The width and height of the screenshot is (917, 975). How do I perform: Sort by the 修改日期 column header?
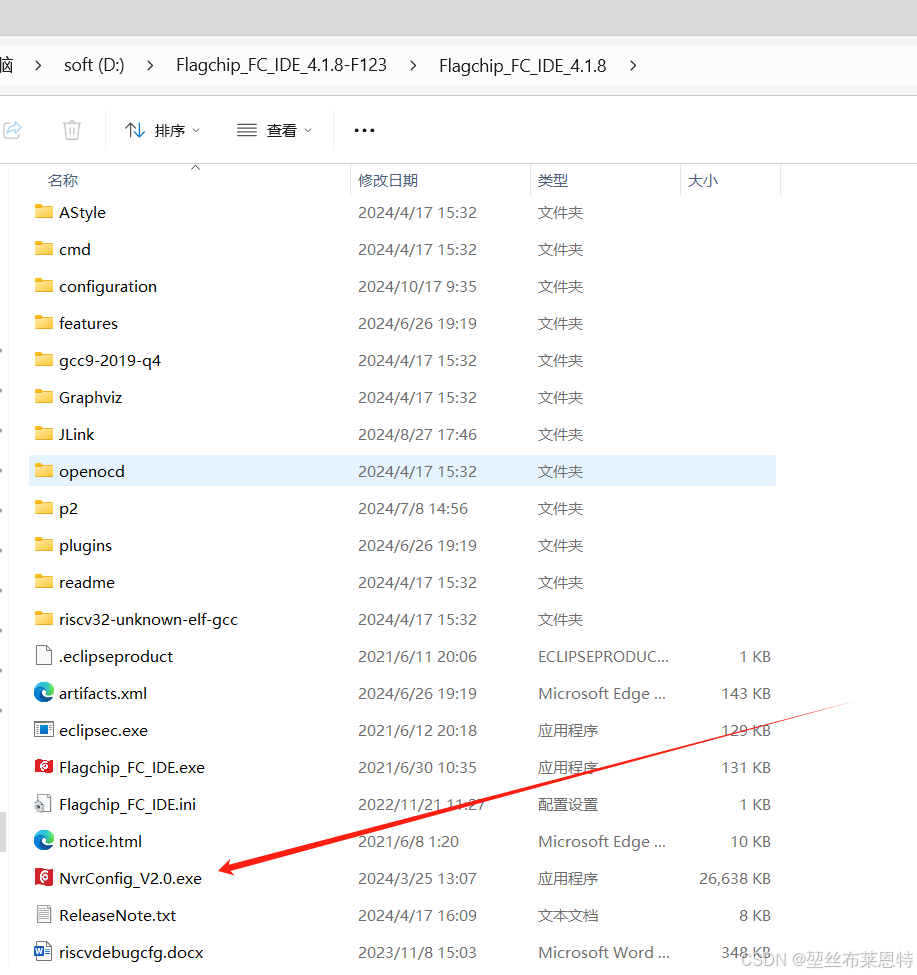[388, 180]
